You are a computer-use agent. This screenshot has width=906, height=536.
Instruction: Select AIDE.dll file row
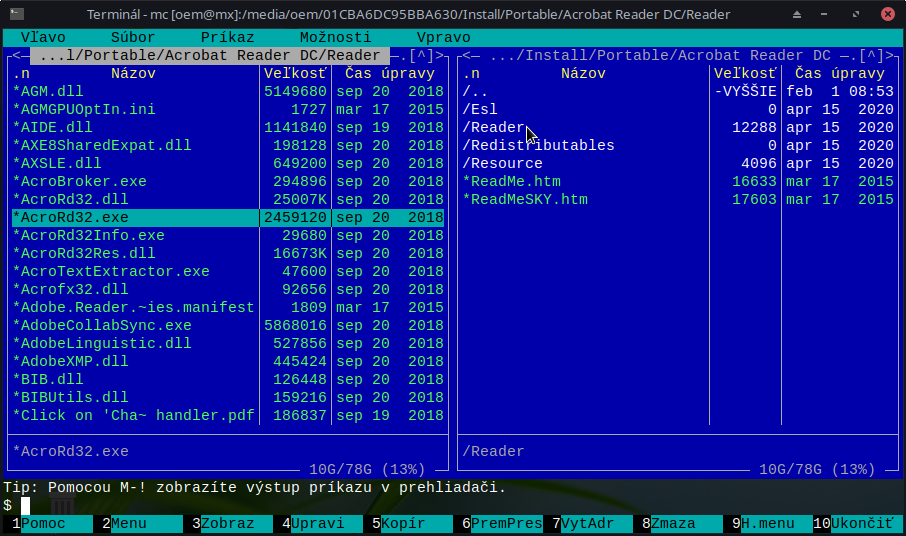coord(228,127)
